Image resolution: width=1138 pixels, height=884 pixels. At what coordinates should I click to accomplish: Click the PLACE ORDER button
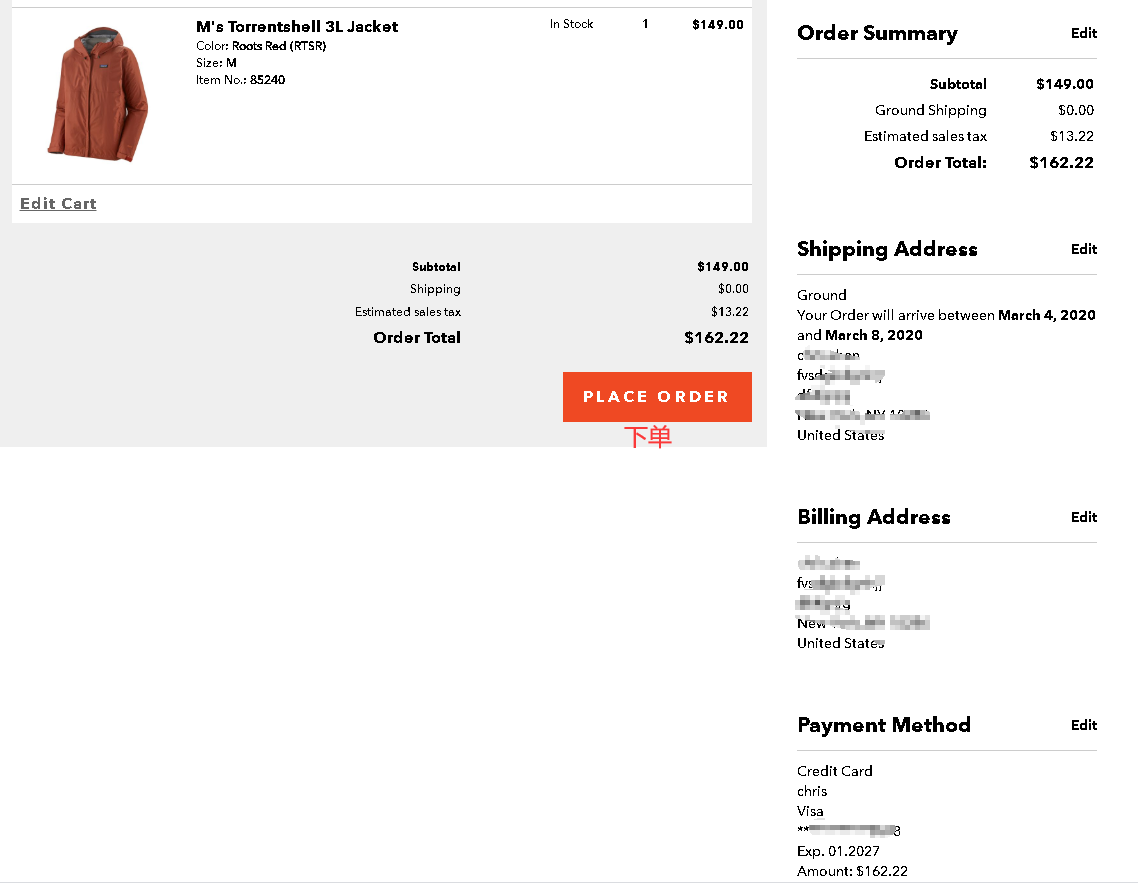[x=657, y=397]
